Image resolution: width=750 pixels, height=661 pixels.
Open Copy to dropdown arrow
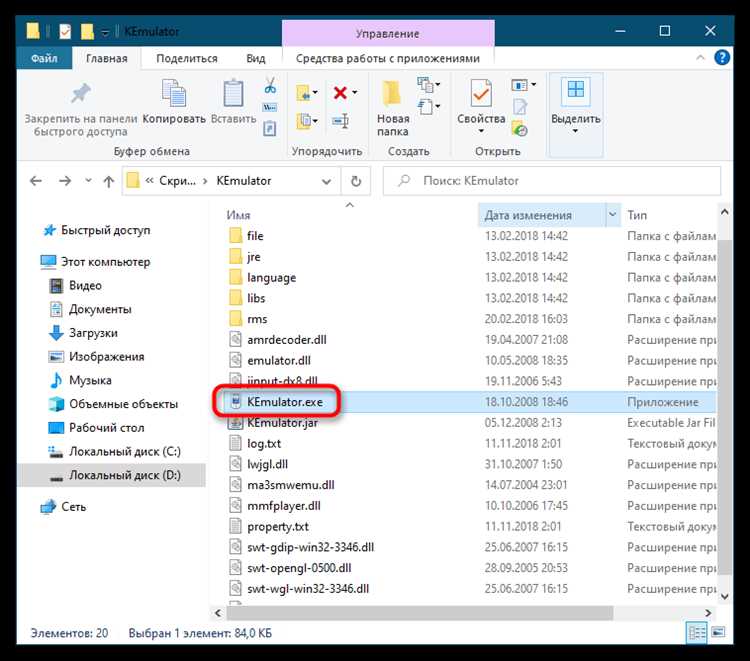tap(315, 121)
